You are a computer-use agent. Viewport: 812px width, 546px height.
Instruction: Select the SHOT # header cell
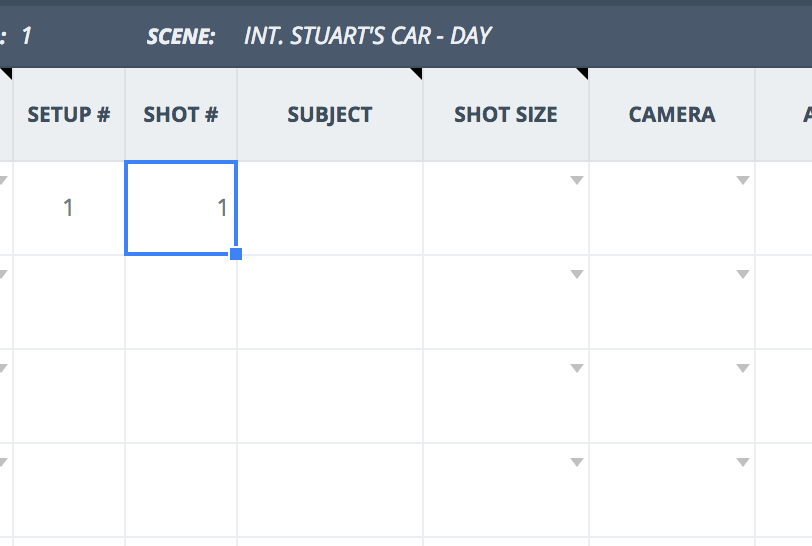(181, 114)
